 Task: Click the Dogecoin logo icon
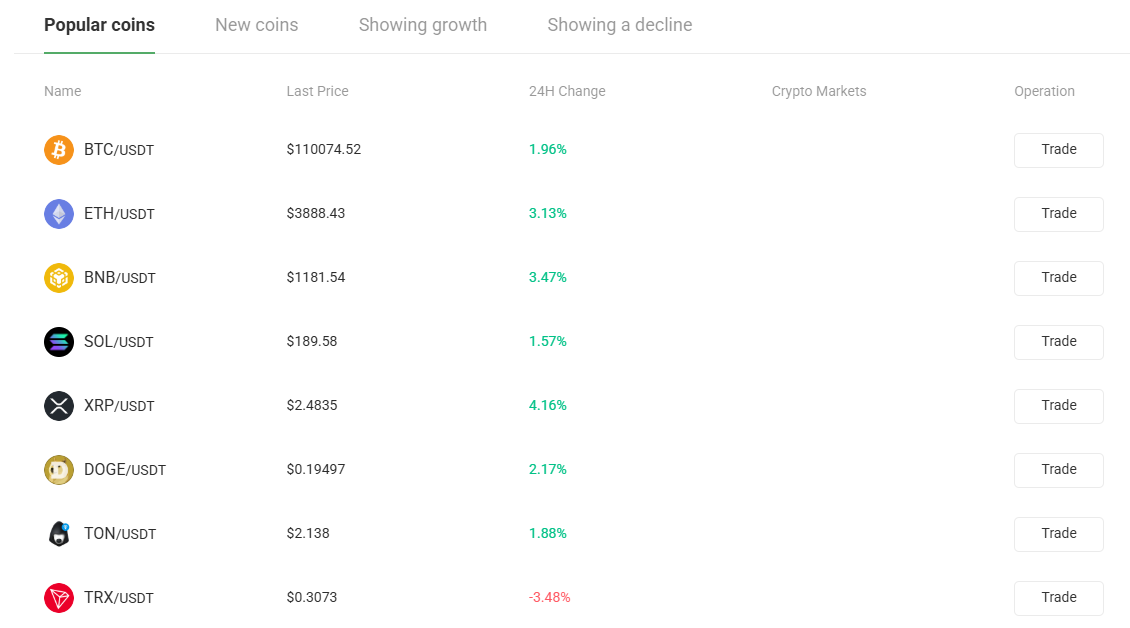pos(59,470)
